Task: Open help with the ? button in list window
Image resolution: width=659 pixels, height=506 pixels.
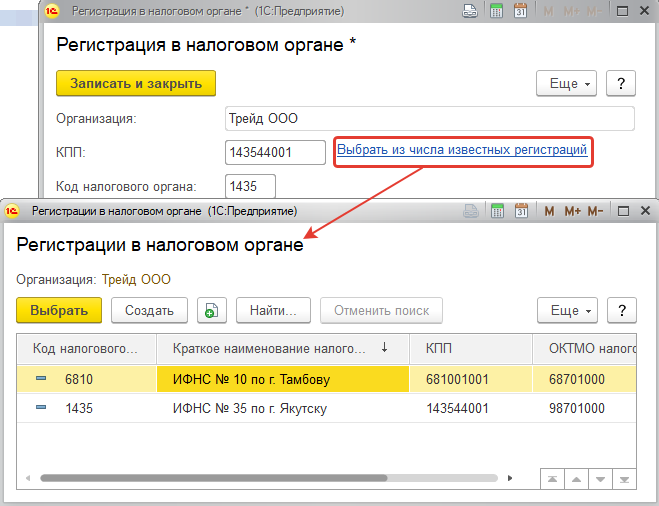Action: (622, 310)
